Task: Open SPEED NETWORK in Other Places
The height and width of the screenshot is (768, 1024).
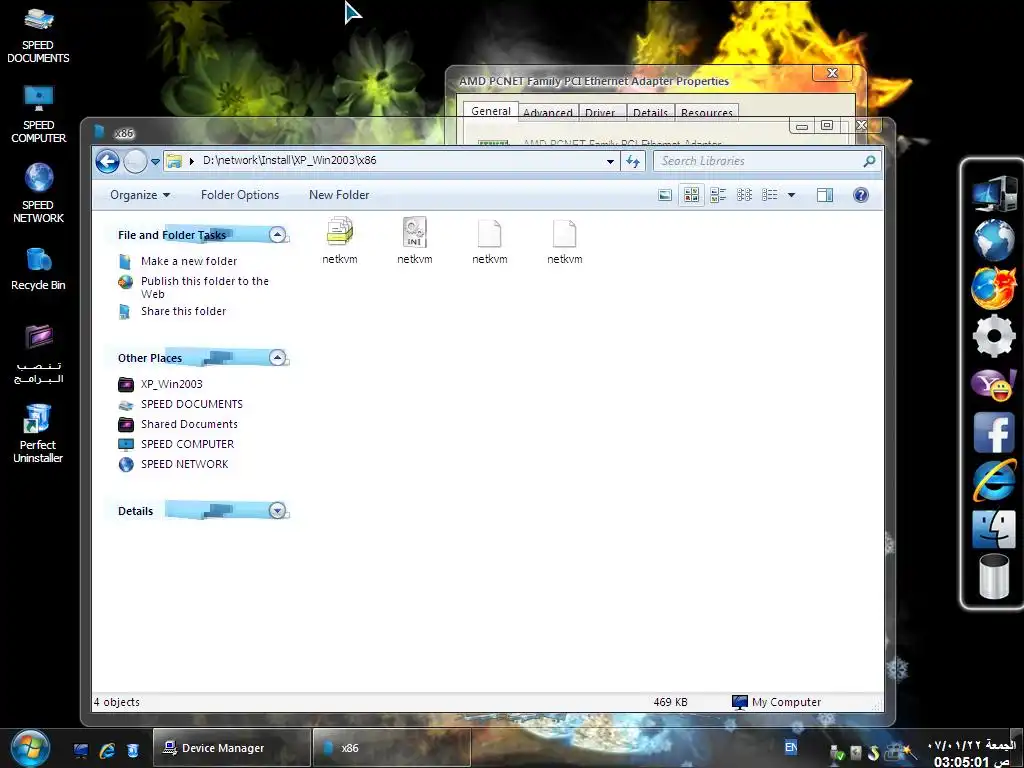Action: coord(185,464)
